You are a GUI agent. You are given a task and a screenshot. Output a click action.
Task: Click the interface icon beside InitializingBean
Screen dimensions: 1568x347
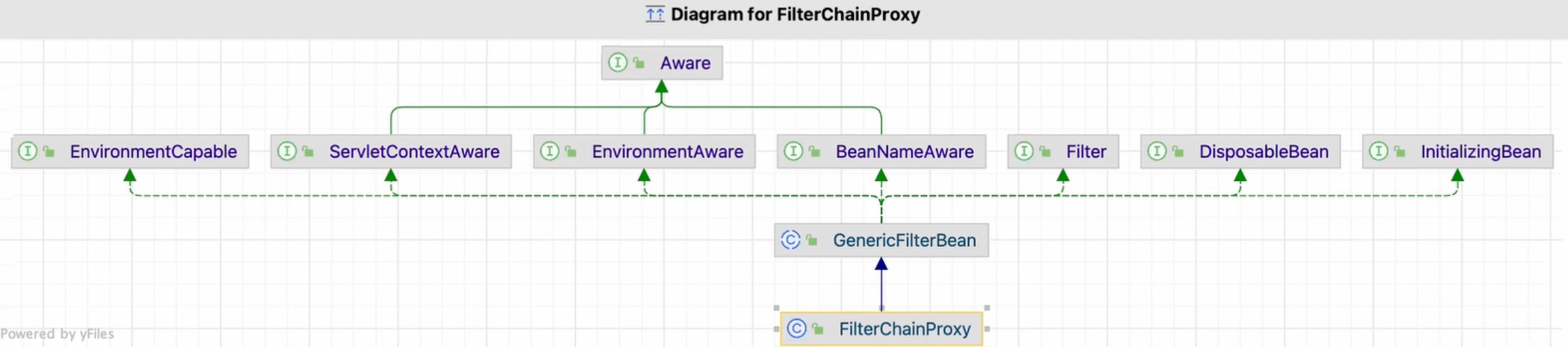(x=1378, y=152)
